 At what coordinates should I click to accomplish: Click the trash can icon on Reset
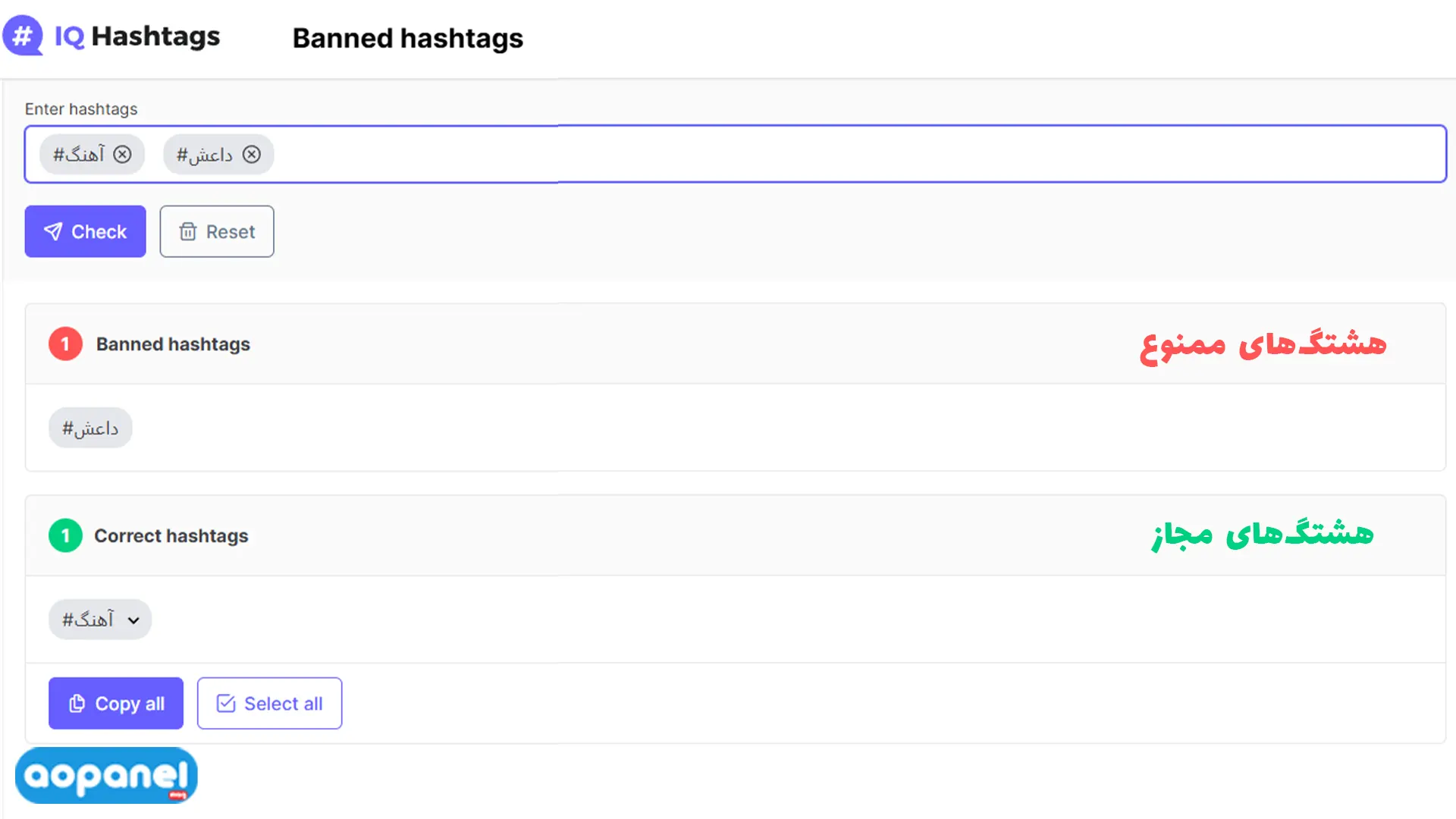tap(187, 231)
